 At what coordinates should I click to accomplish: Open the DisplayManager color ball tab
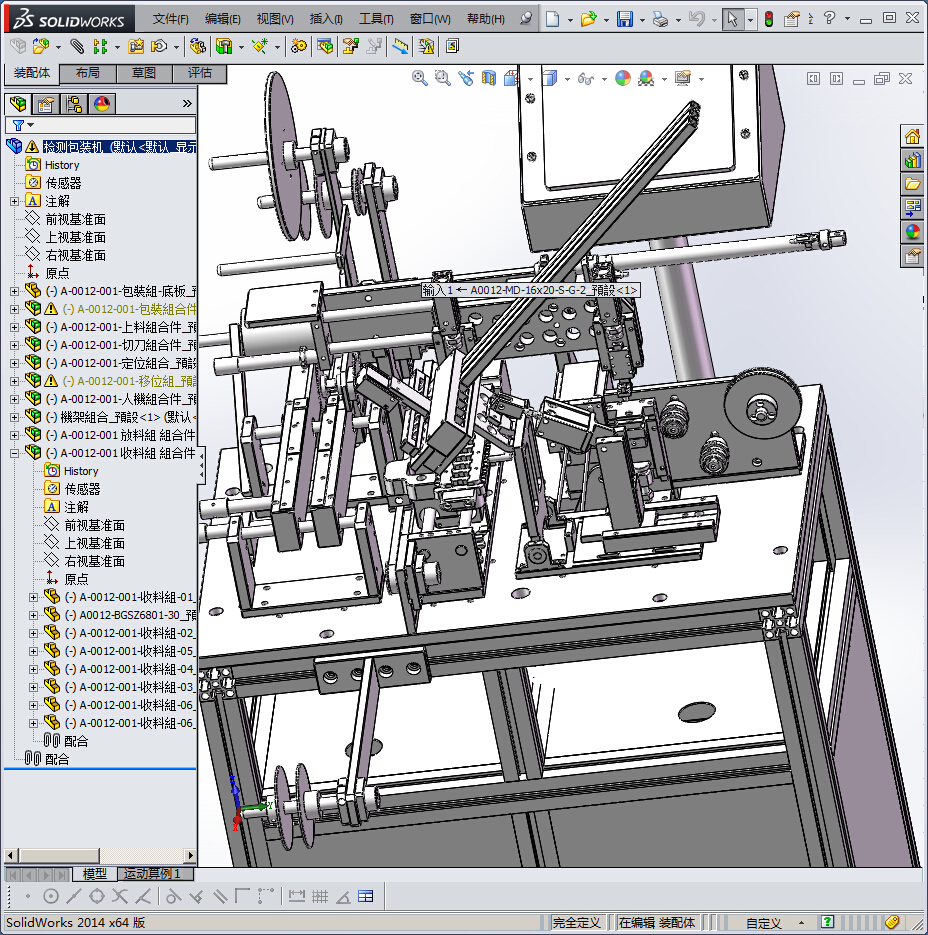point(101,104)
